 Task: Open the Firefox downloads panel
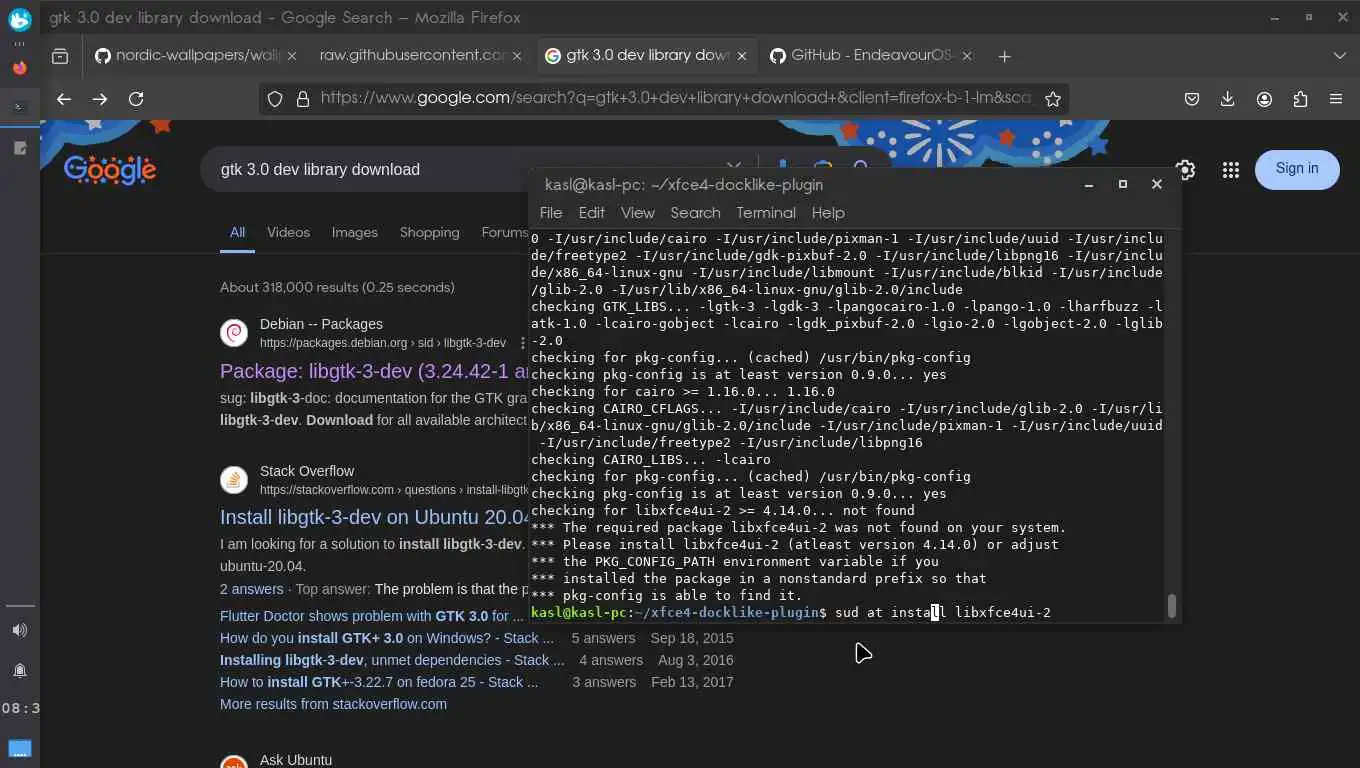pos(1228,99)
